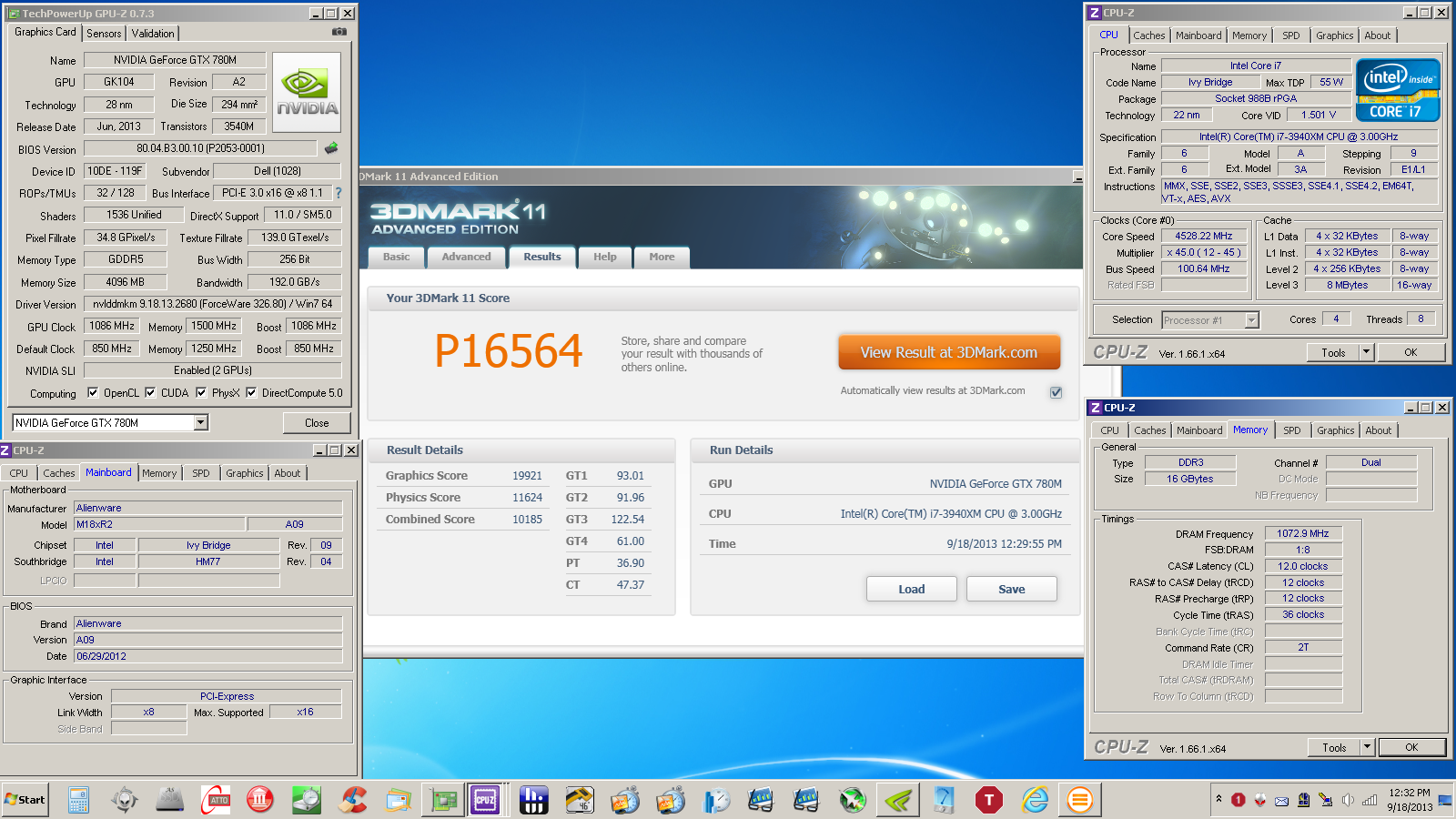Open the NVIDIA green taskbar icon
Viewport: 1456px width, 819px height.
point(898,800)
